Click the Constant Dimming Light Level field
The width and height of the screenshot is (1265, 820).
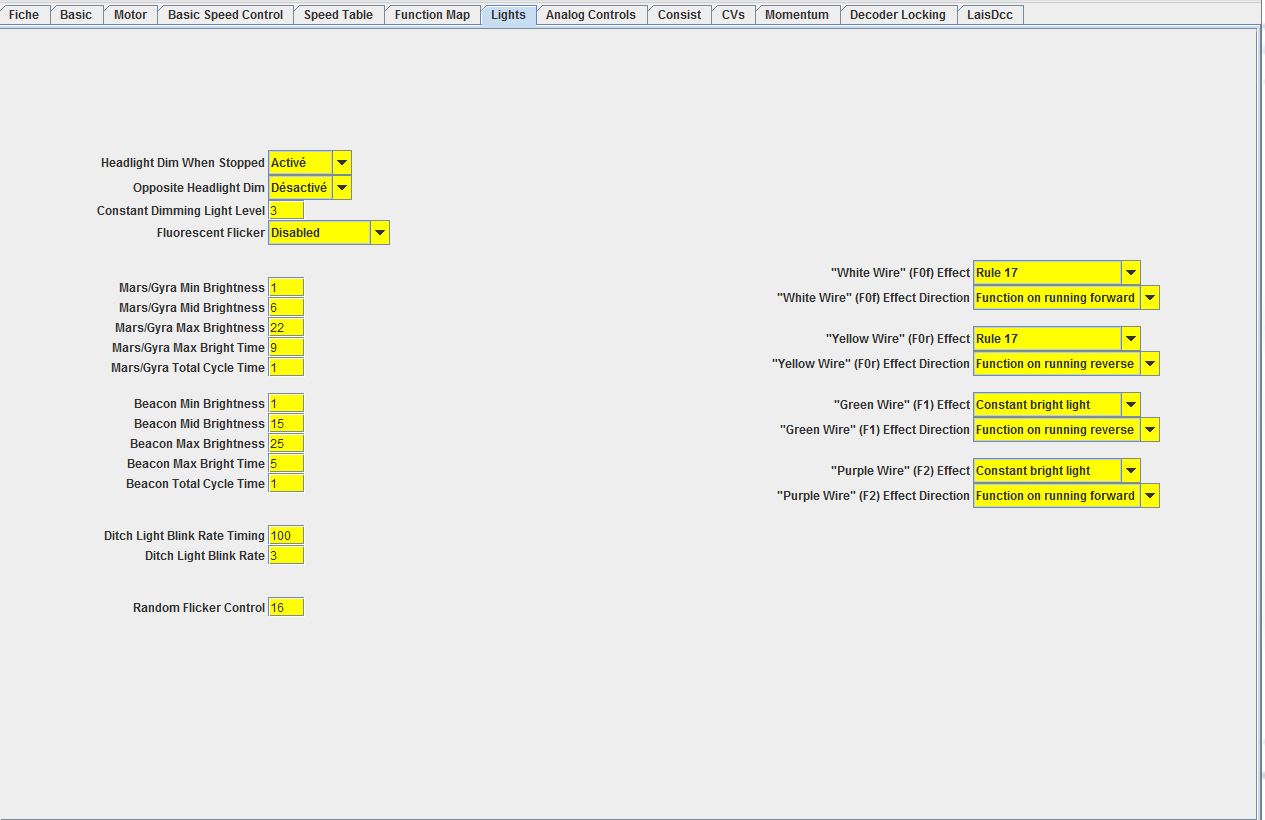click(286, 210)
